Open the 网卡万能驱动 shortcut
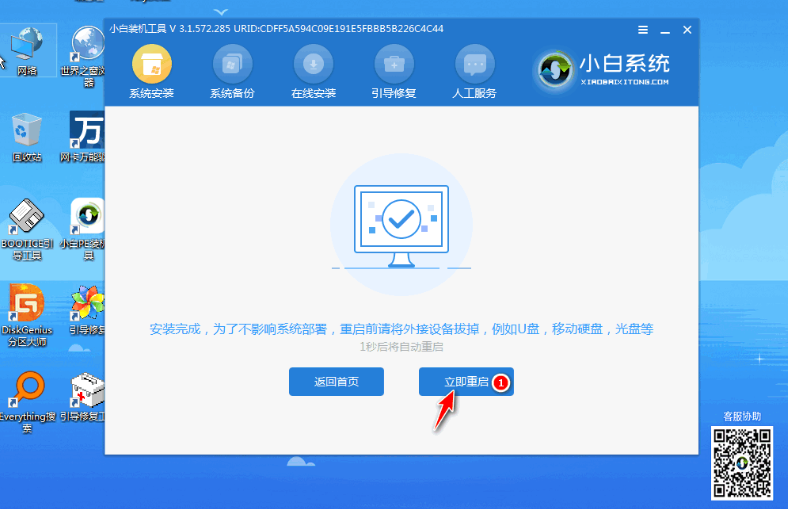This screenshot has width=788, height=509. [88, 133]
